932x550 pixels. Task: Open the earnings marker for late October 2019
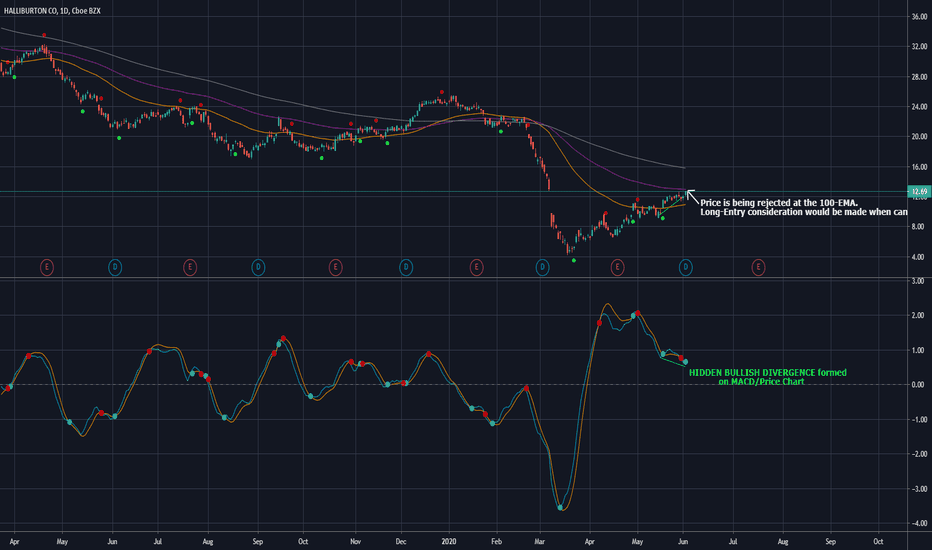click(x=335, y=268)
